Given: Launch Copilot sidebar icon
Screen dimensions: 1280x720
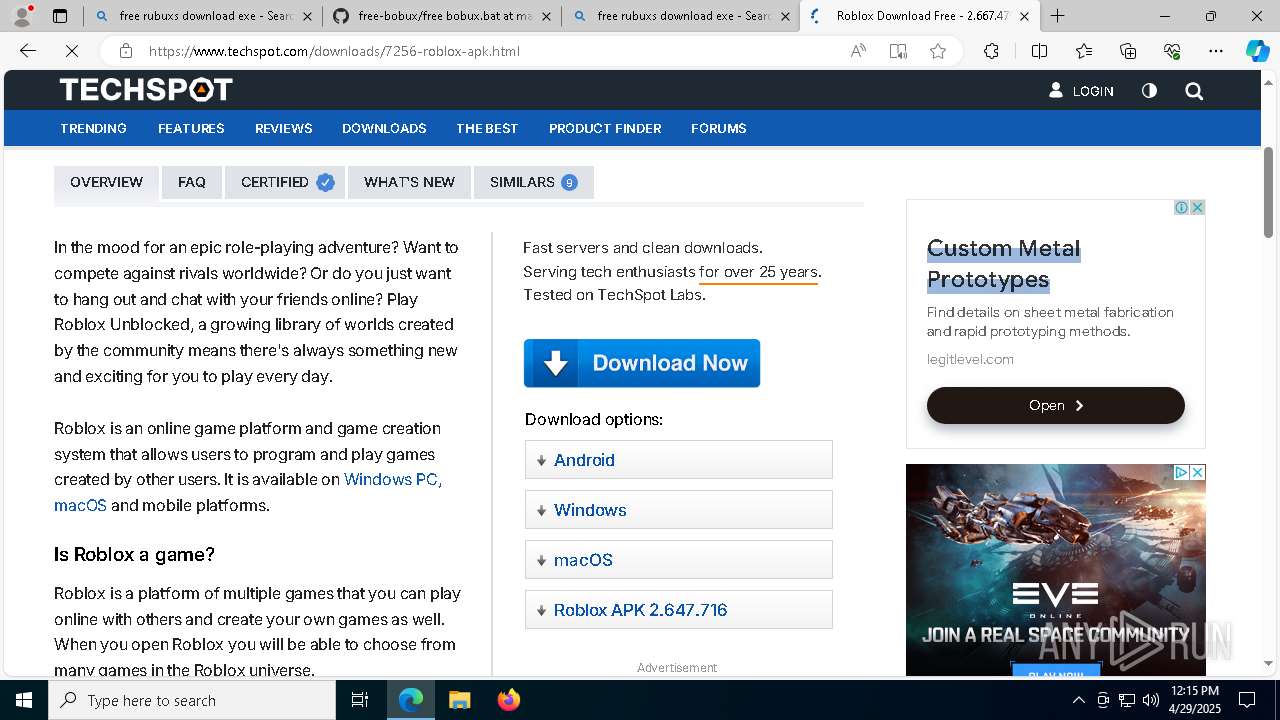Looking at the screenshot, I should coord(1257,51).
